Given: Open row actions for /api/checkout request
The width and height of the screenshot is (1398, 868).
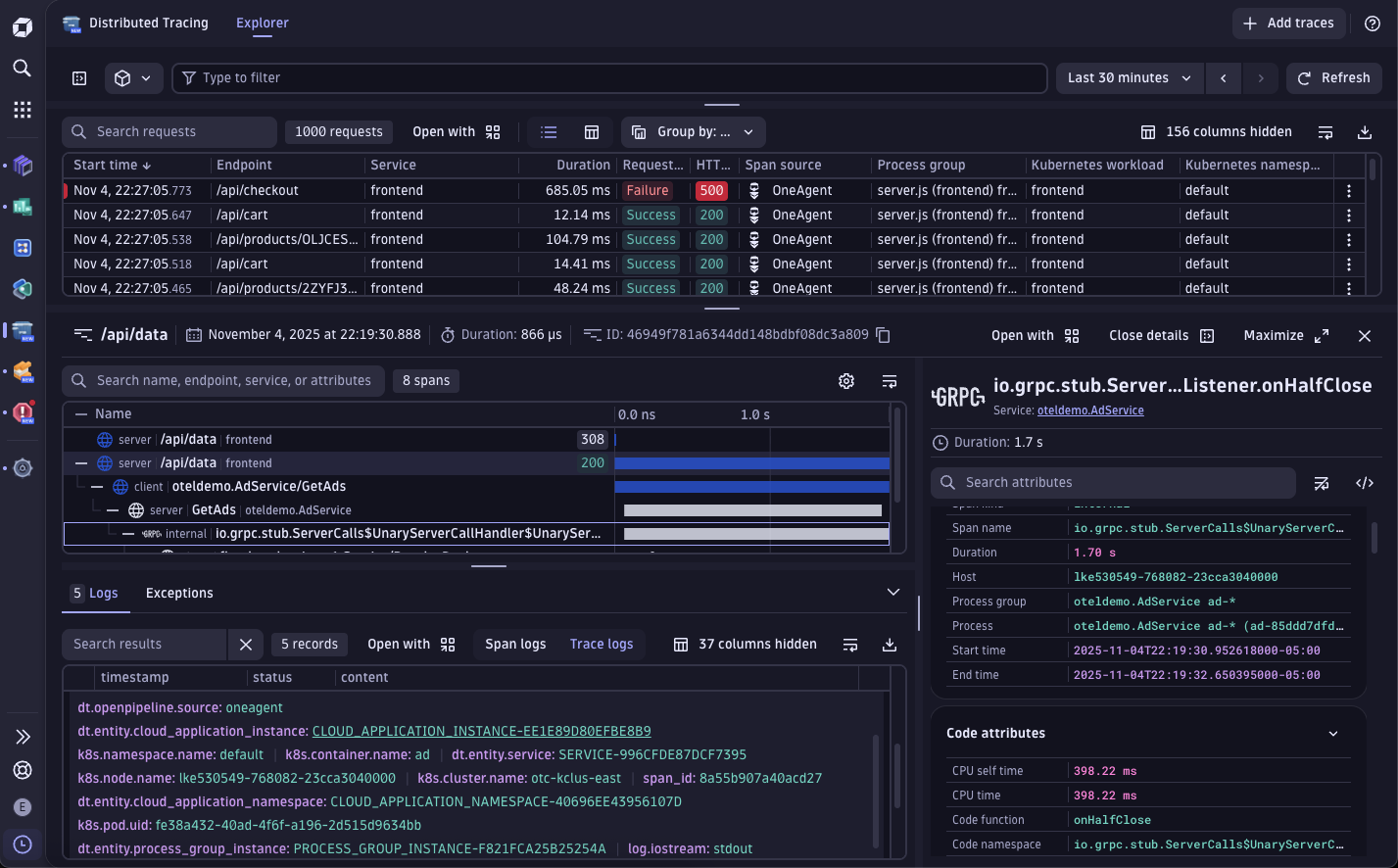Looking at the screenshot, I should (x=1348, y=191).
